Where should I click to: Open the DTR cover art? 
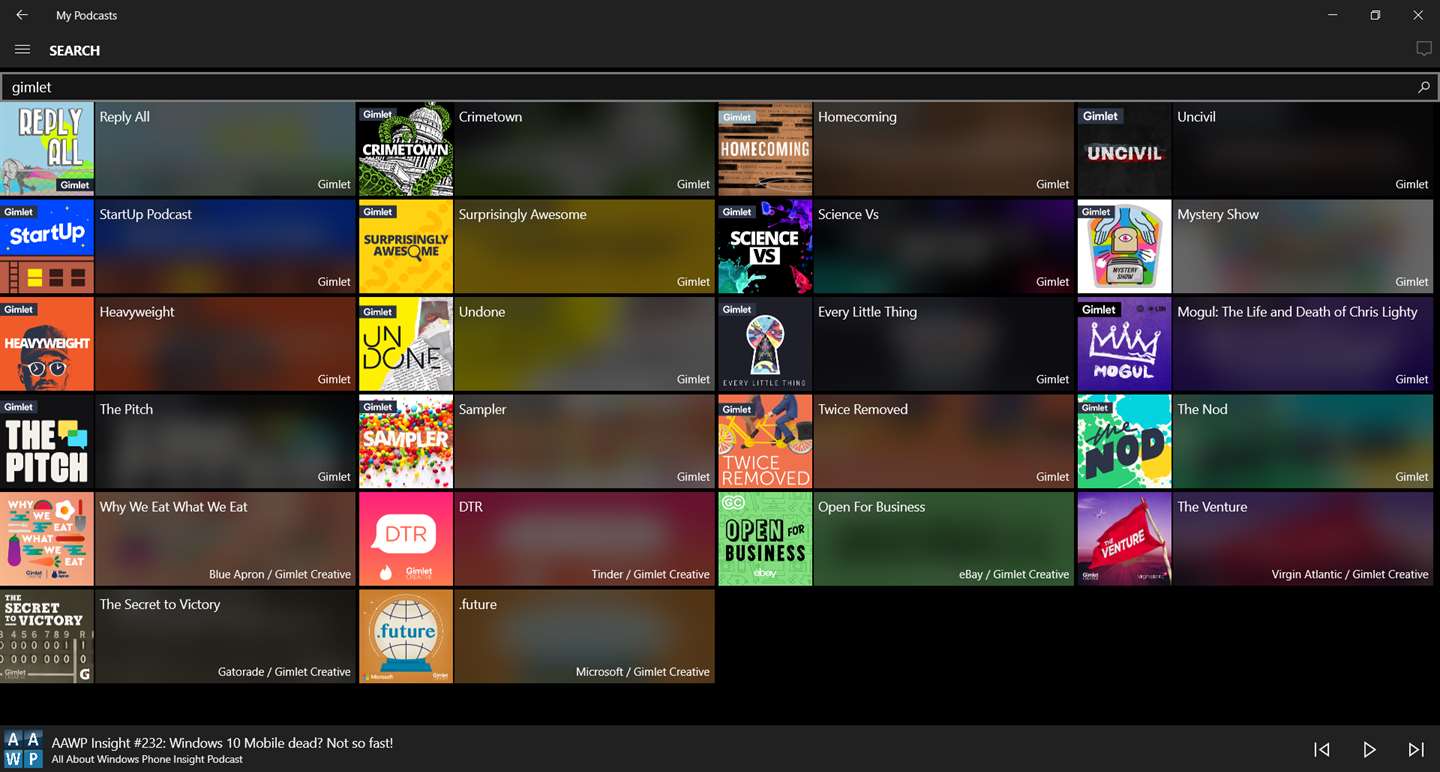406,539
